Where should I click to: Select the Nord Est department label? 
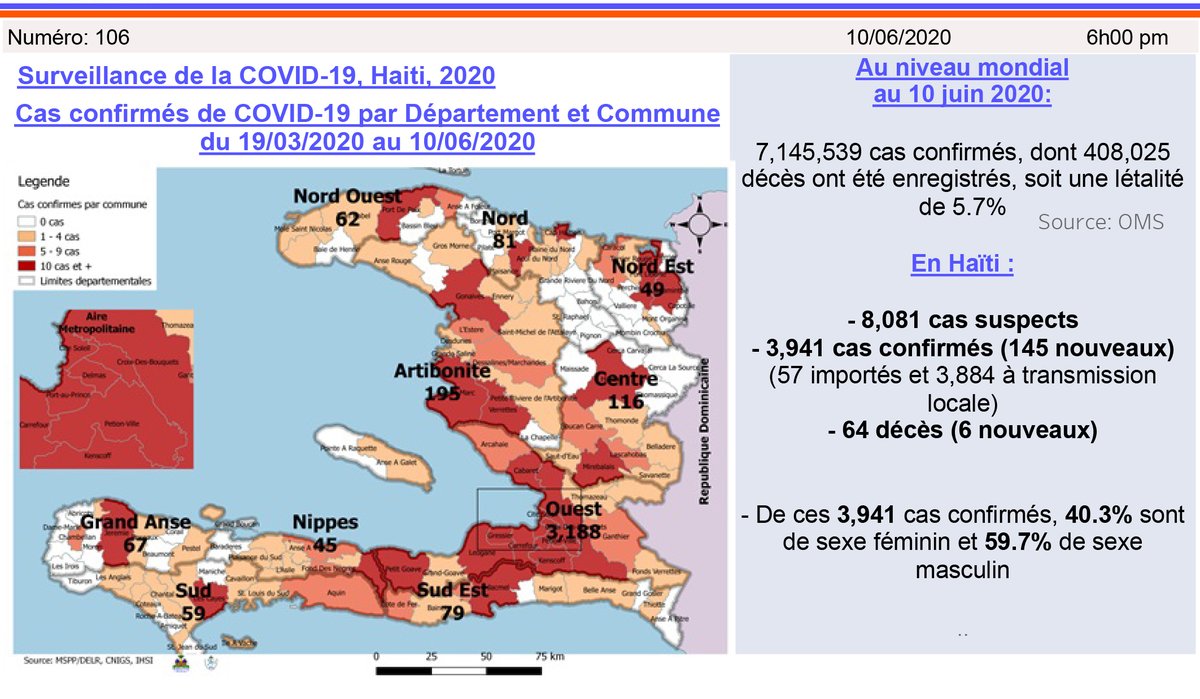click(x=652, y=268)
